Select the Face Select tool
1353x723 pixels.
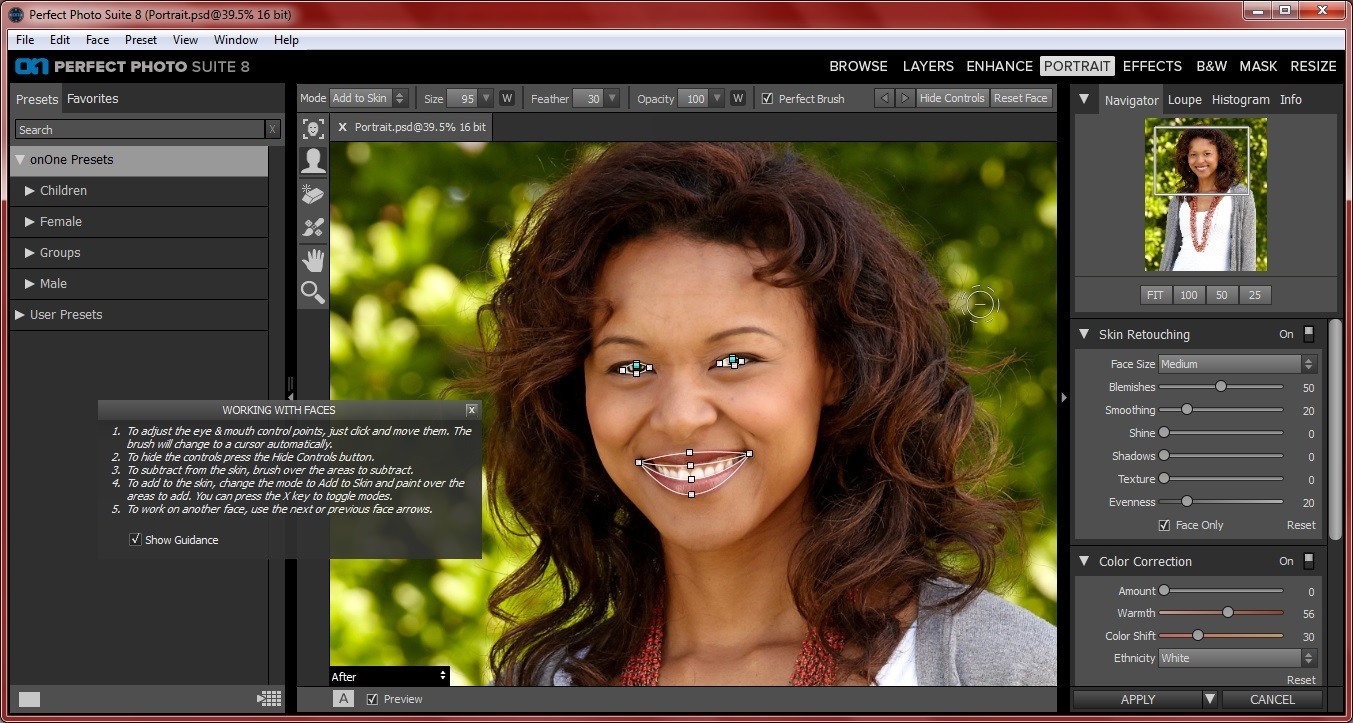coord(312,127)
